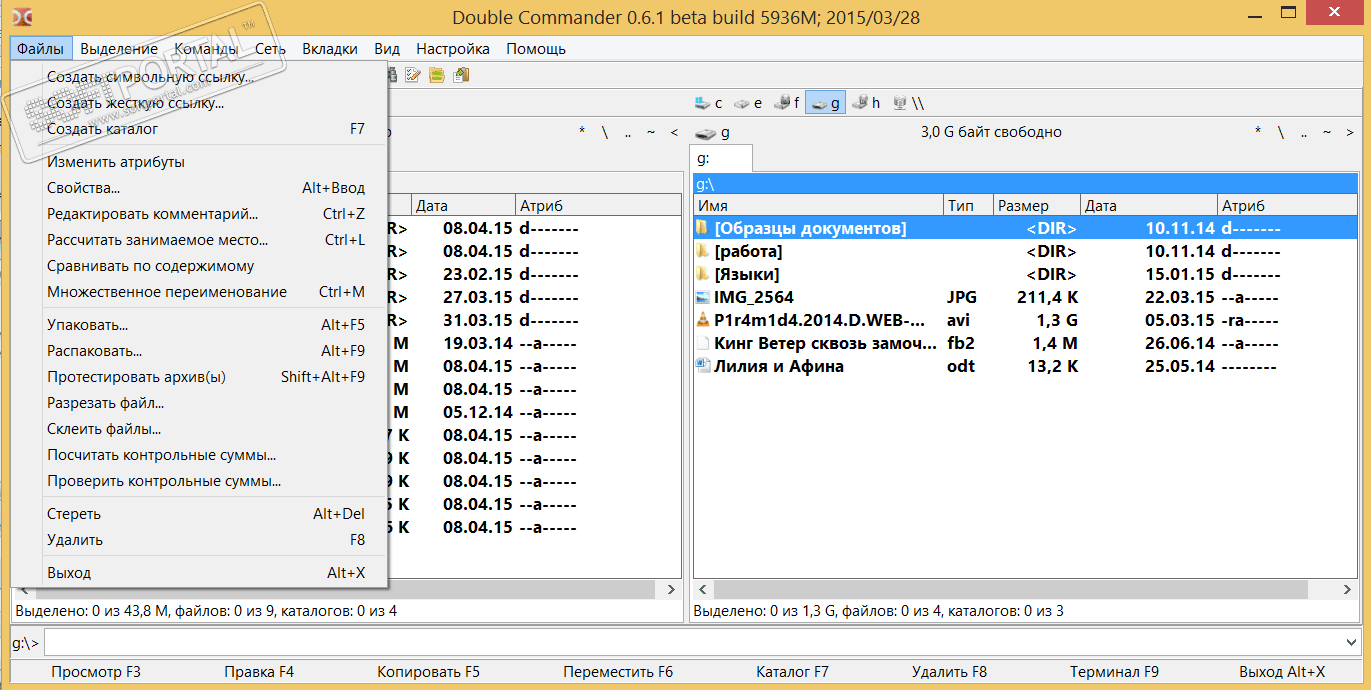
Task: Click the folder icon of [Образцы документов]
Action: (x=703, y=228)
